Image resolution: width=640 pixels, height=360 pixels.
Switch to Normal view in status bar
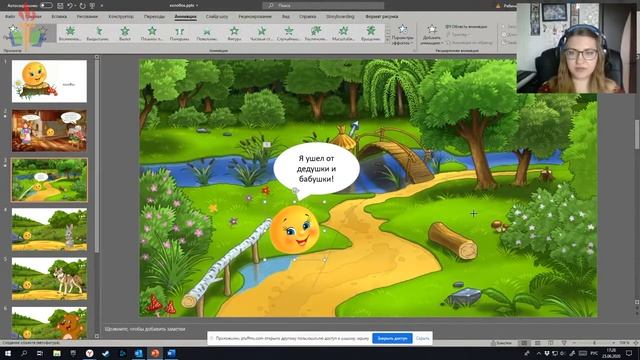(524, 343)
